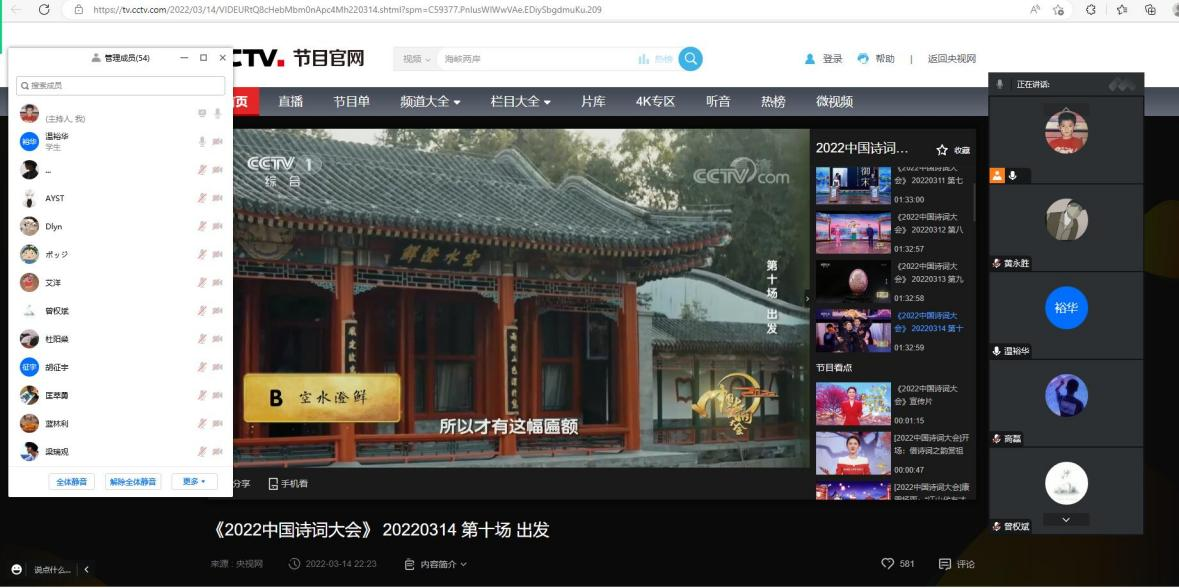Open the 评论 comments icon
The image size is (1179, 588).
944,564
